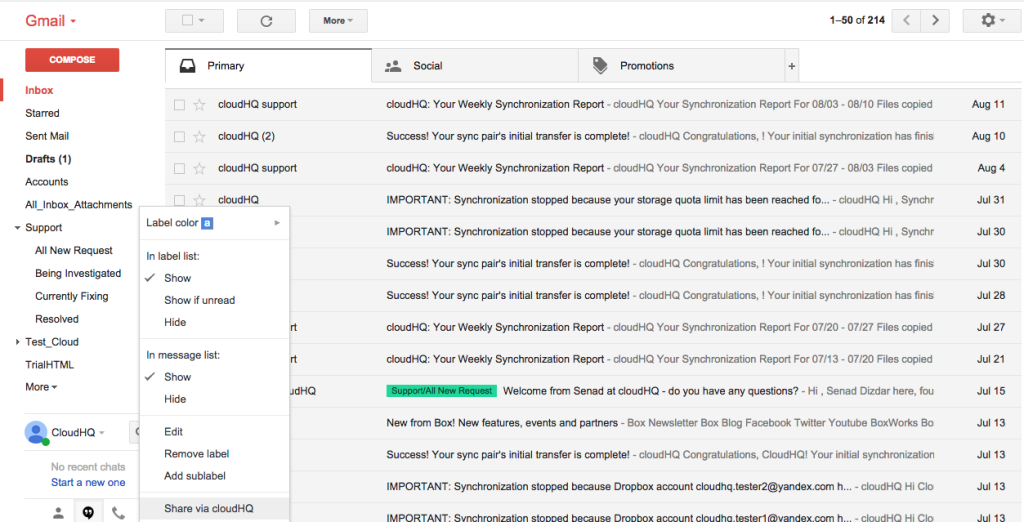Expand the Label color submenu arrow
This screenshot has width=1024, height=522.
277,223
